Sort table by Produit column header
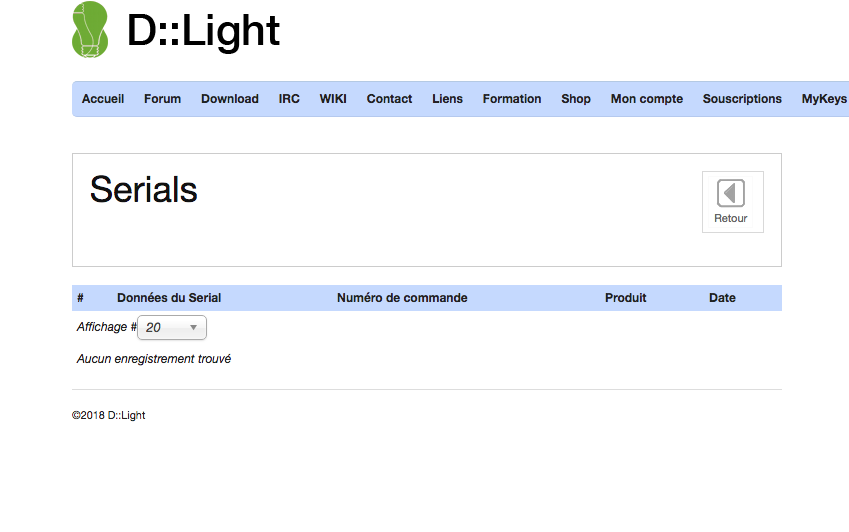 point(626,298)
